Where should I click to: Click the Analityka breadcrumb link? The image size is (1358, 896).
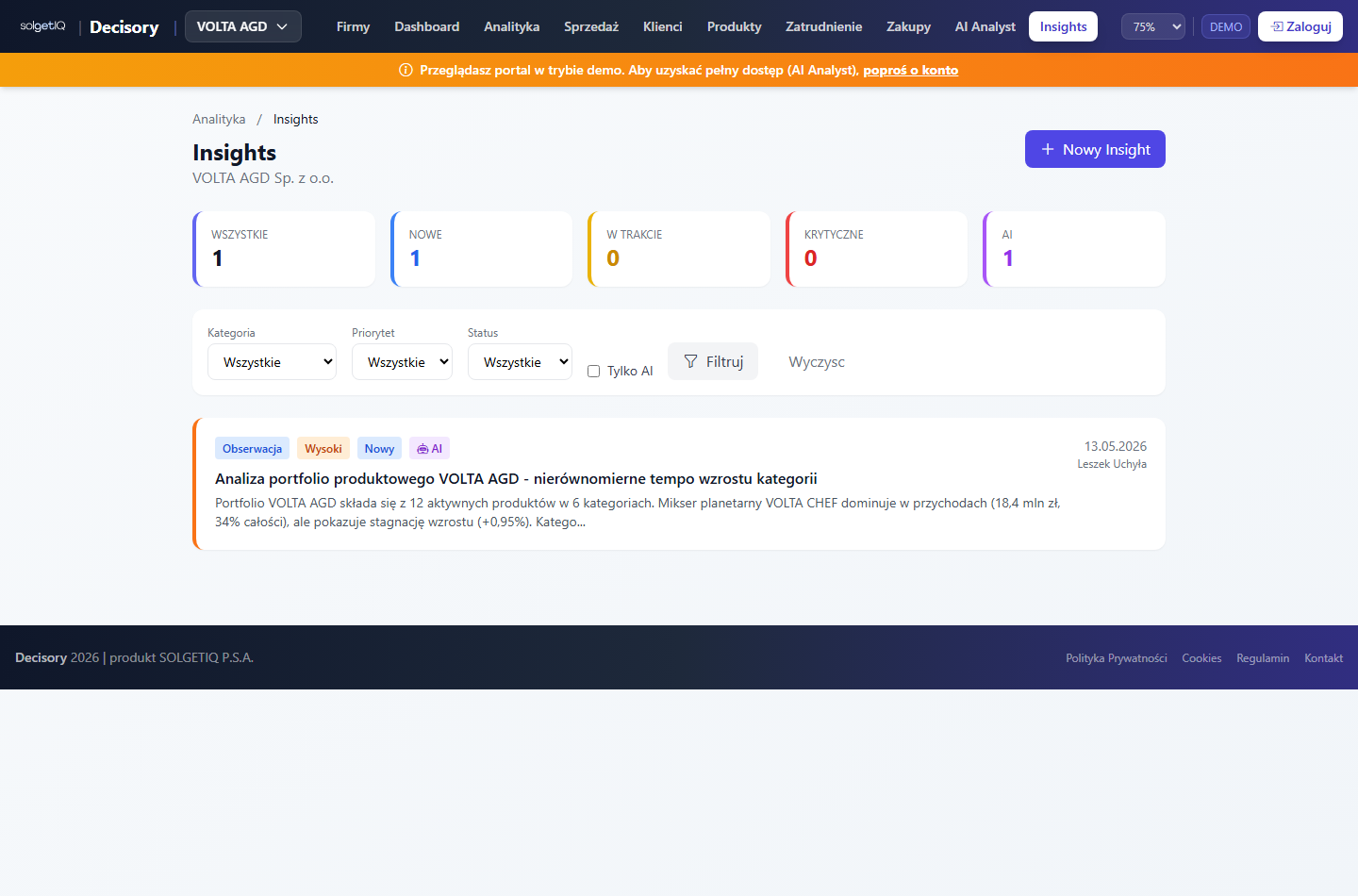click(219, 119)
